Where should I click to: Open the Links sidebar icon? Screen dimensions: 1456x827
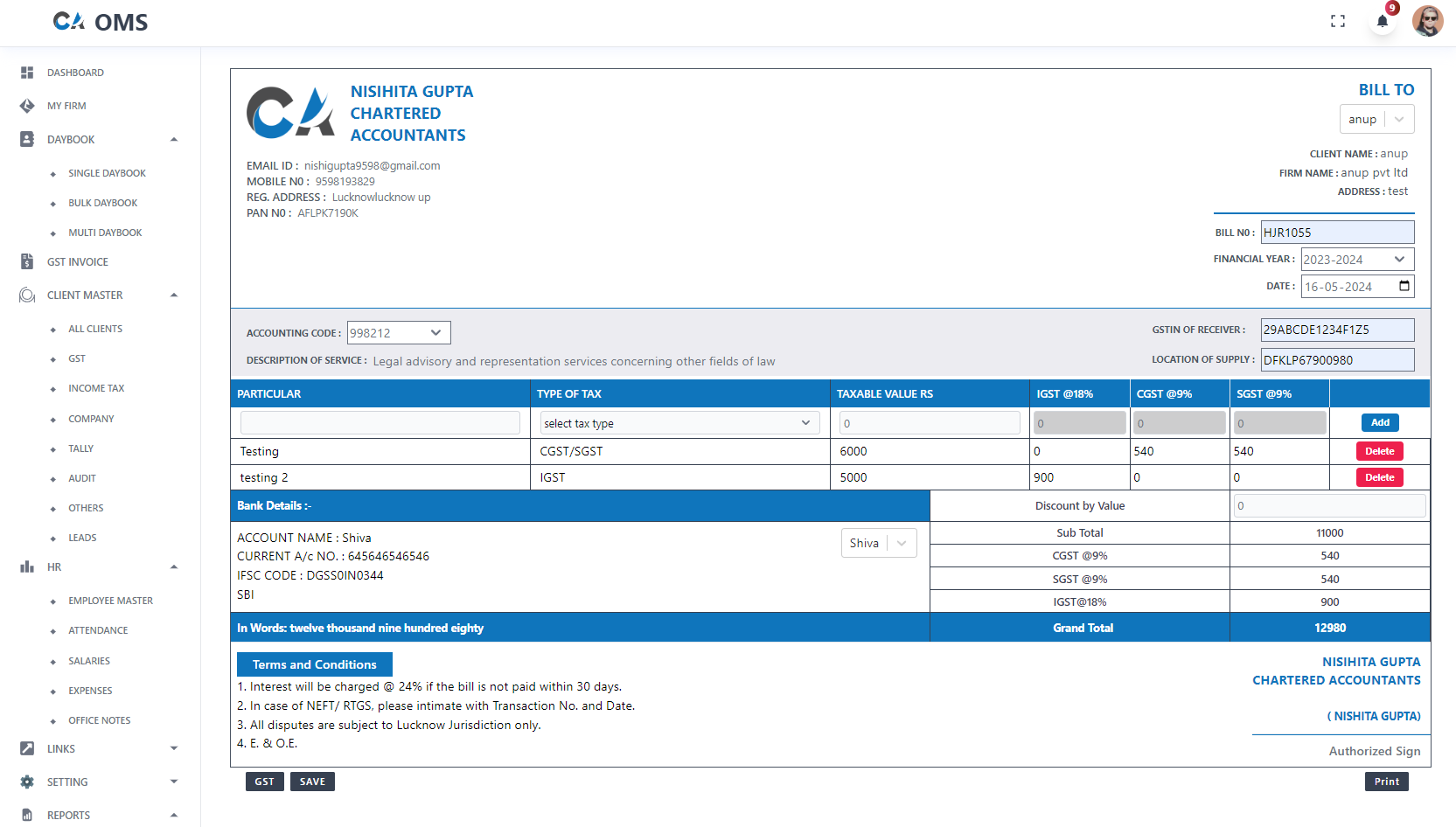26,748
